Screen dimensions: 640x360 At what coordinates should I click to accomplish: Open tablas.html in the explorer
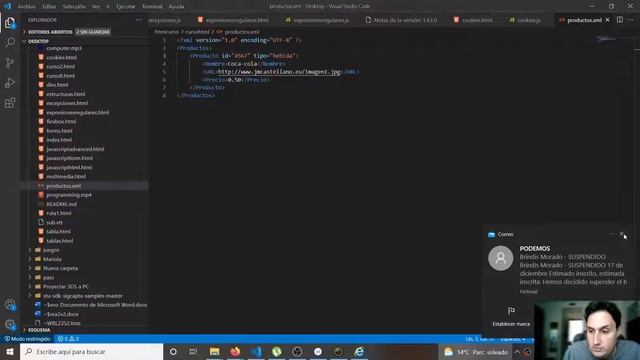click(60, 241)
